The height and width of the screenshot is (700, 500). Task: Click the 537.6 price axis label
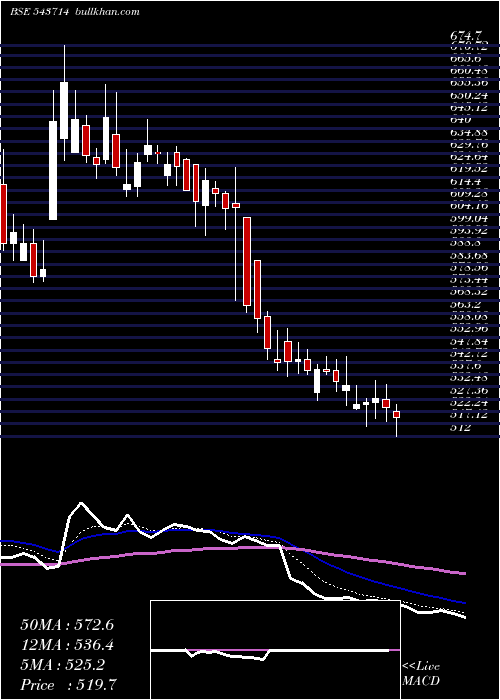pos(464,366)
